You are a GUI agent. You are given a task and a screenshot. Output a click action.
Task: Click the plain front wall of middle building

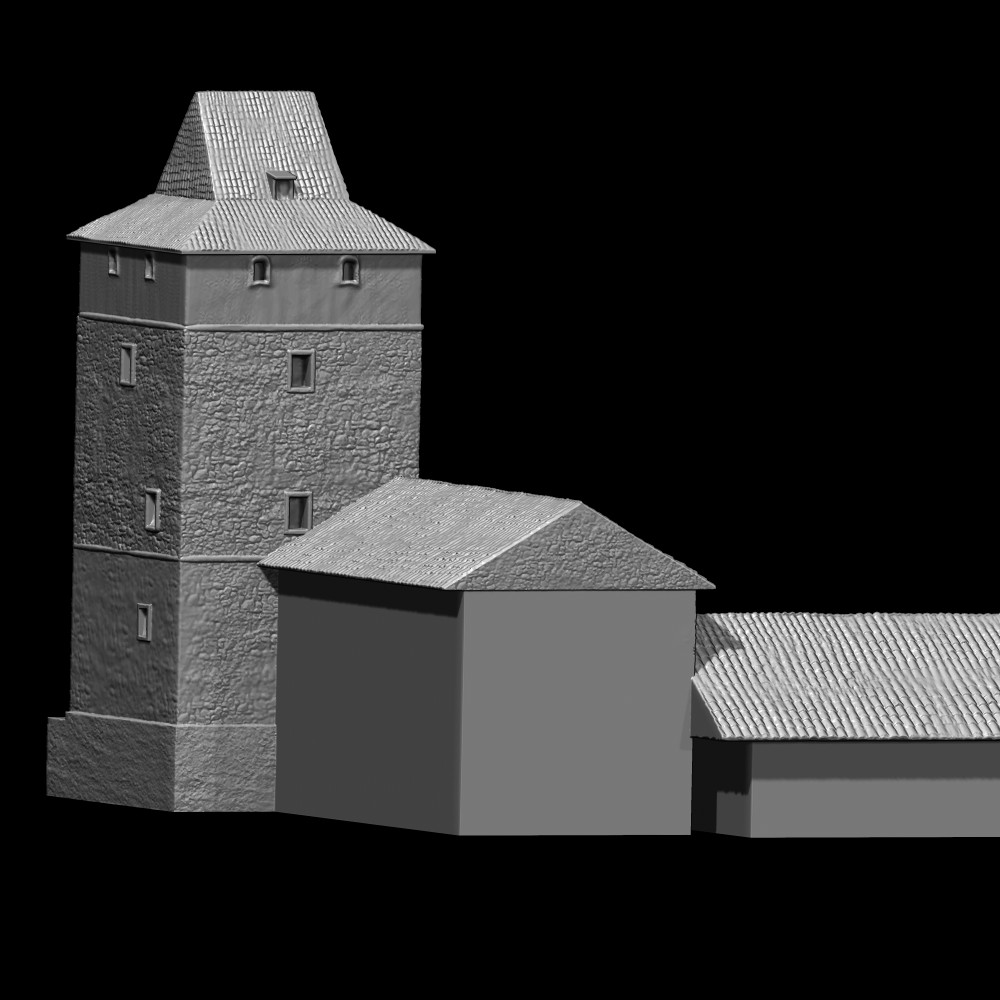tap(577, 712)
